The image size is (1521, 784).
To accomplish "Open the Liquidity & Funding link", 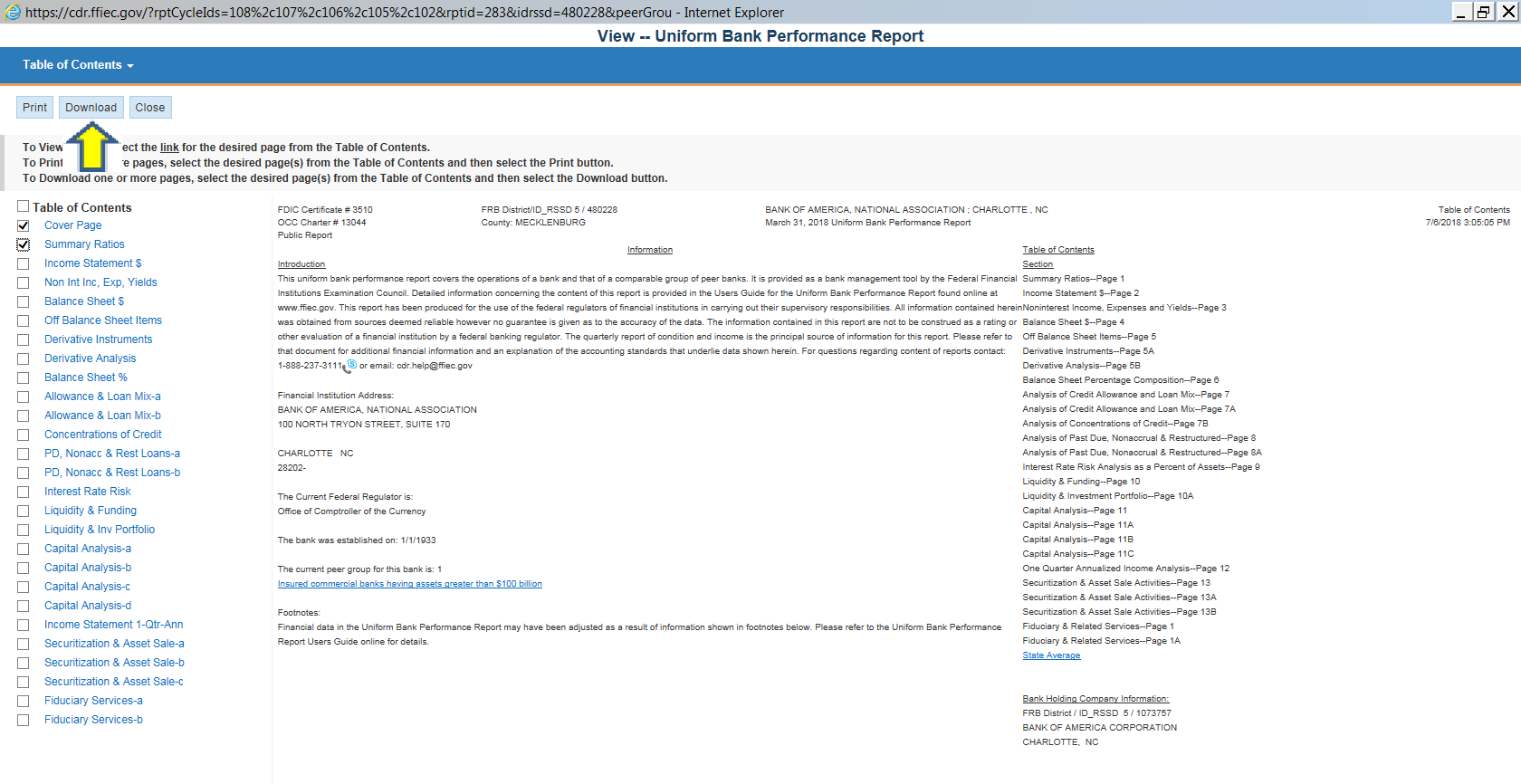I will pos(91,511).
